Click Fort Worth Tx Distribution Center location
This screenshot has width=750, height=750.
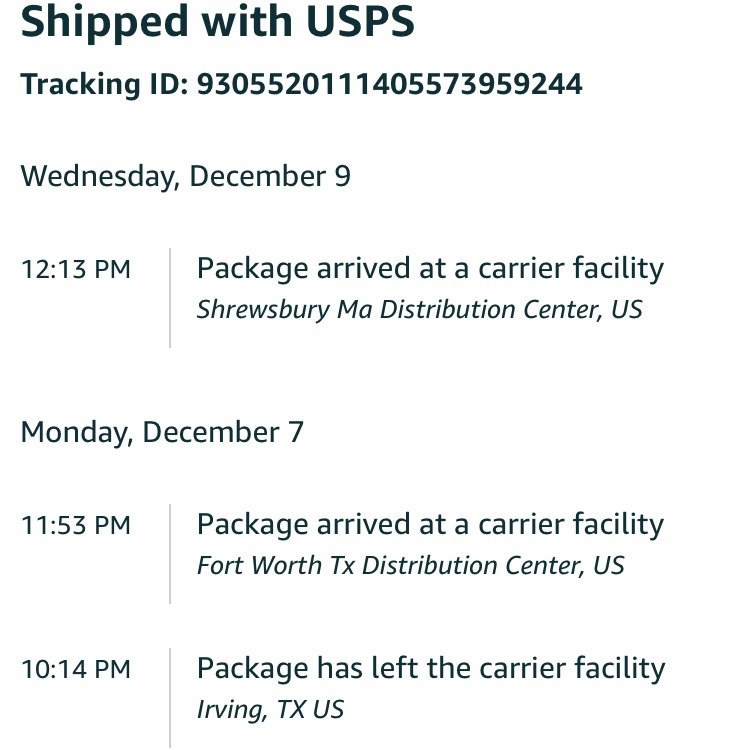pyautogui.click(x=410, y=565)
